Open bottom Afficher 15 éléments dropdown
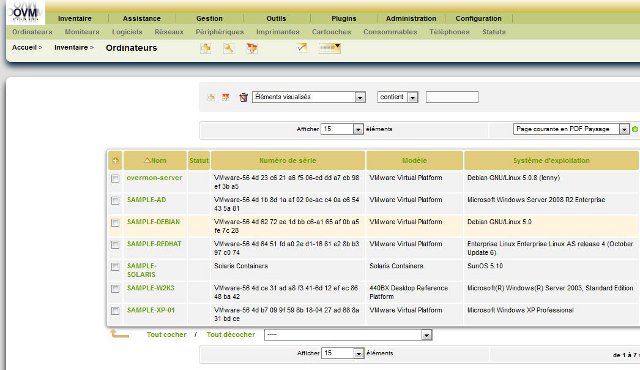 (x=342, y=353)
